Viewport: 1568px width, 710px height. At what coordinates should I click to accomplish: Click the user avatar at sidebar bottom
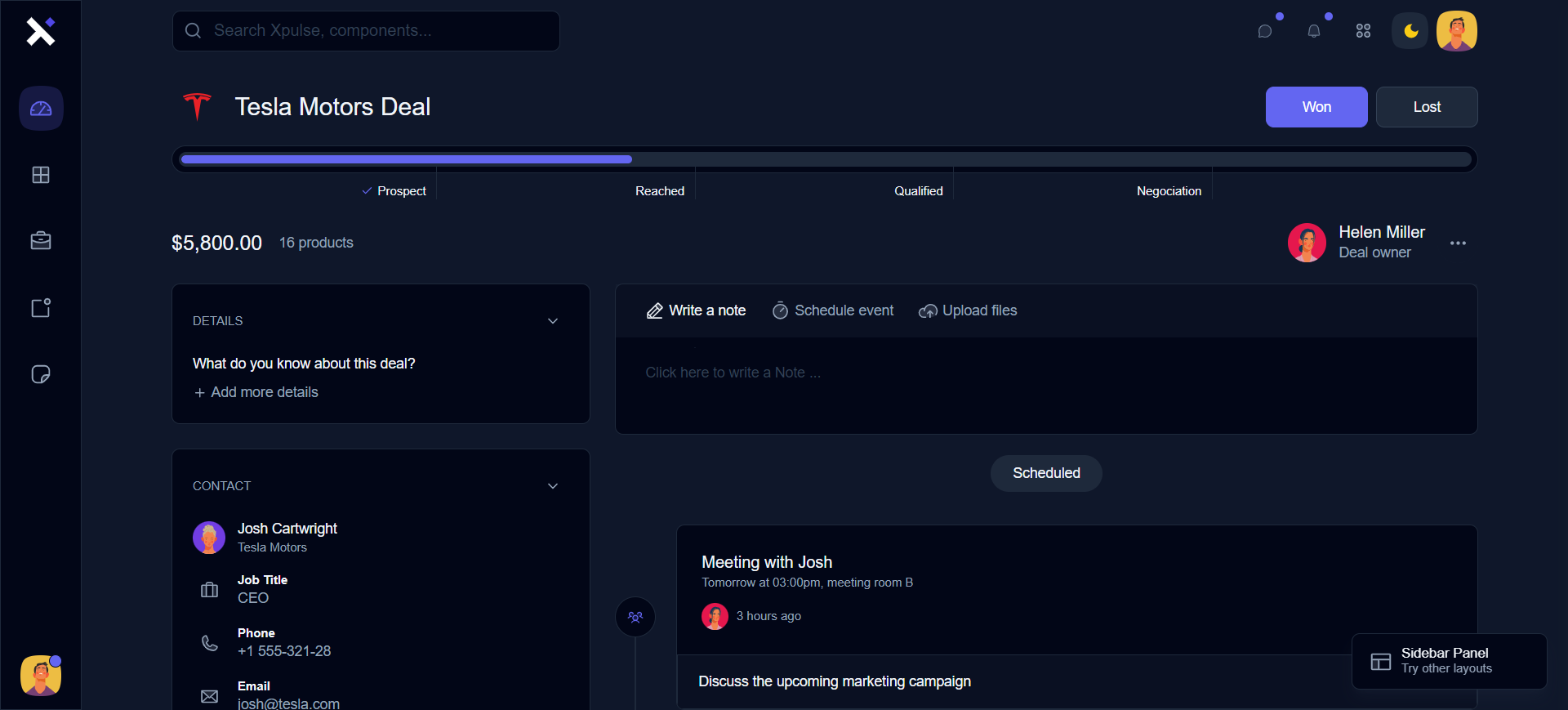click(41, 676)
